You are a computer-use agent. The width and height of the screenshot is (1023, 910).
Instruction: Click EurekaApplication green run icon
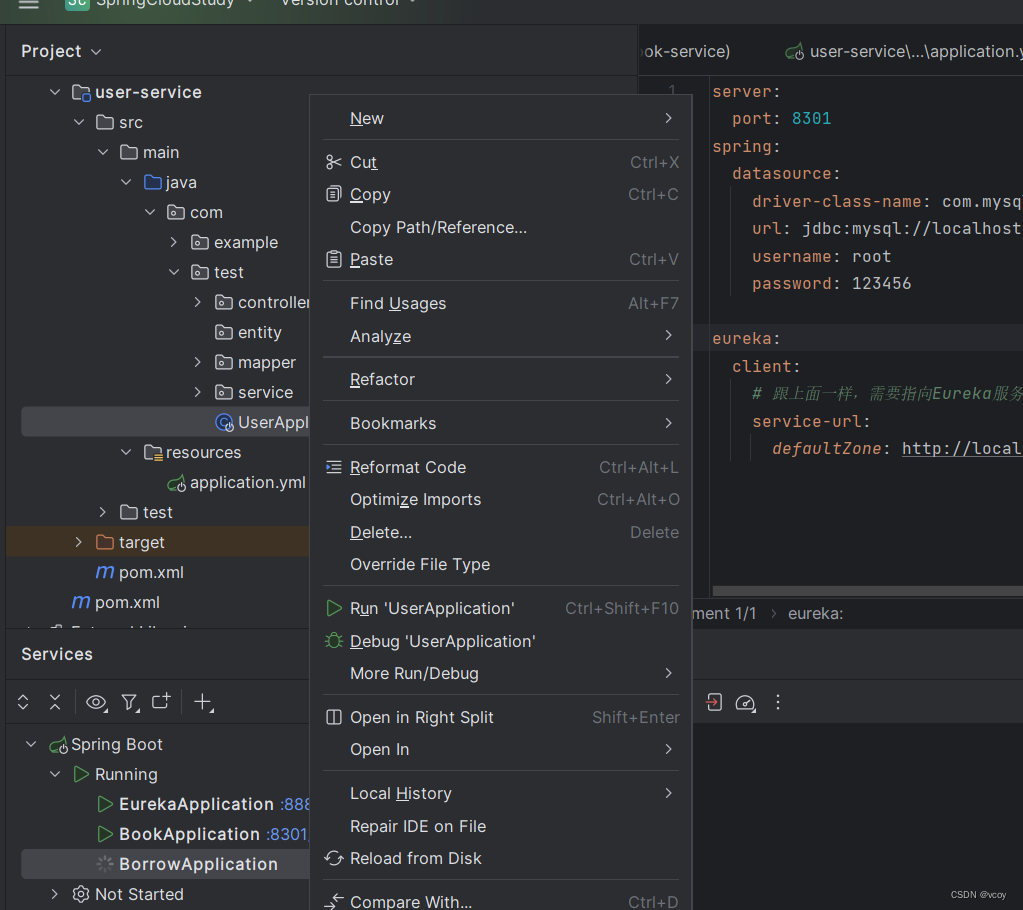(x=104, y=804)
